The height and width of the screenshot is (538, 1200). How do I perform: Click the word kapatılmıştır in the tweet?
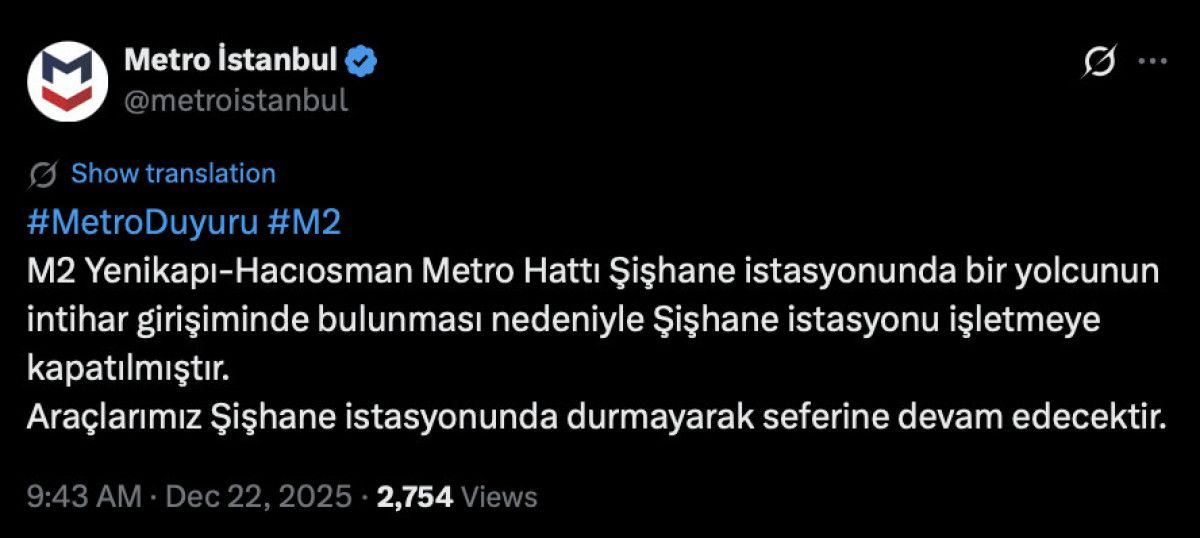coord(126,367)
